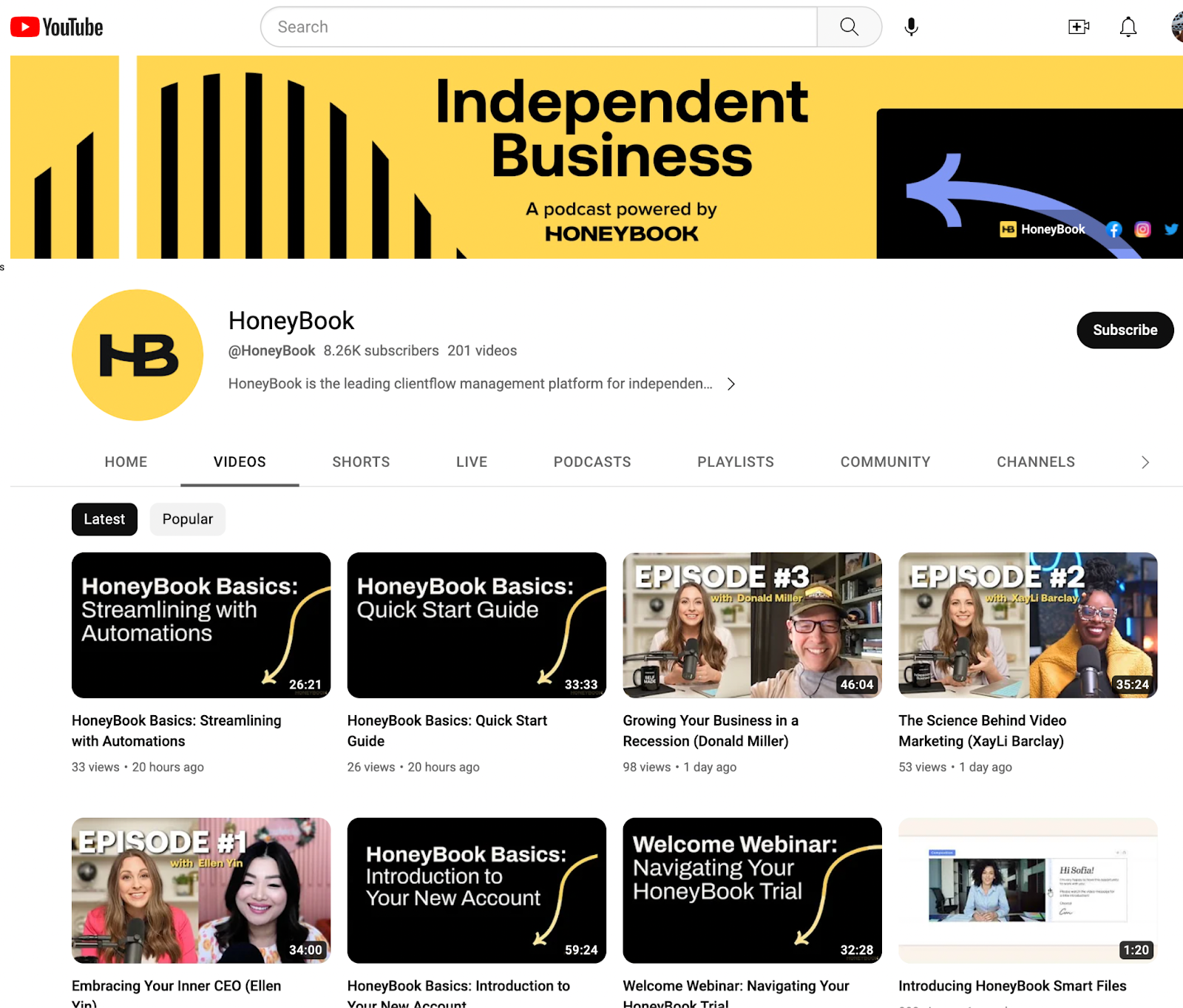The image size is (1183, 1008).
Task: Open the Community tab
Action: click(x=885, y=462)
